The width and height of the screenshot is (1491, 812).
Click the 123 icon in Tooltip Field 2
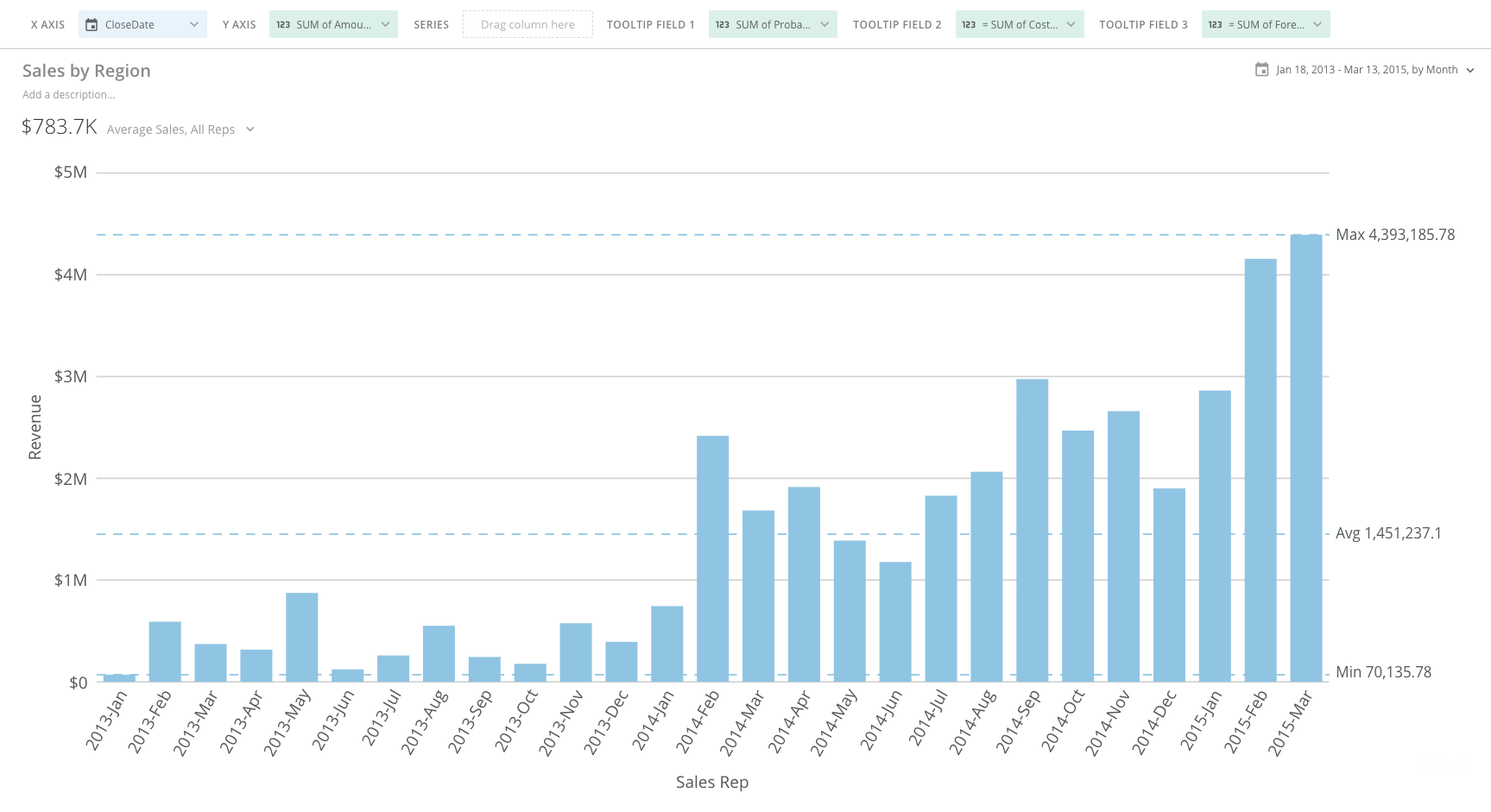[x=968, y=24]
